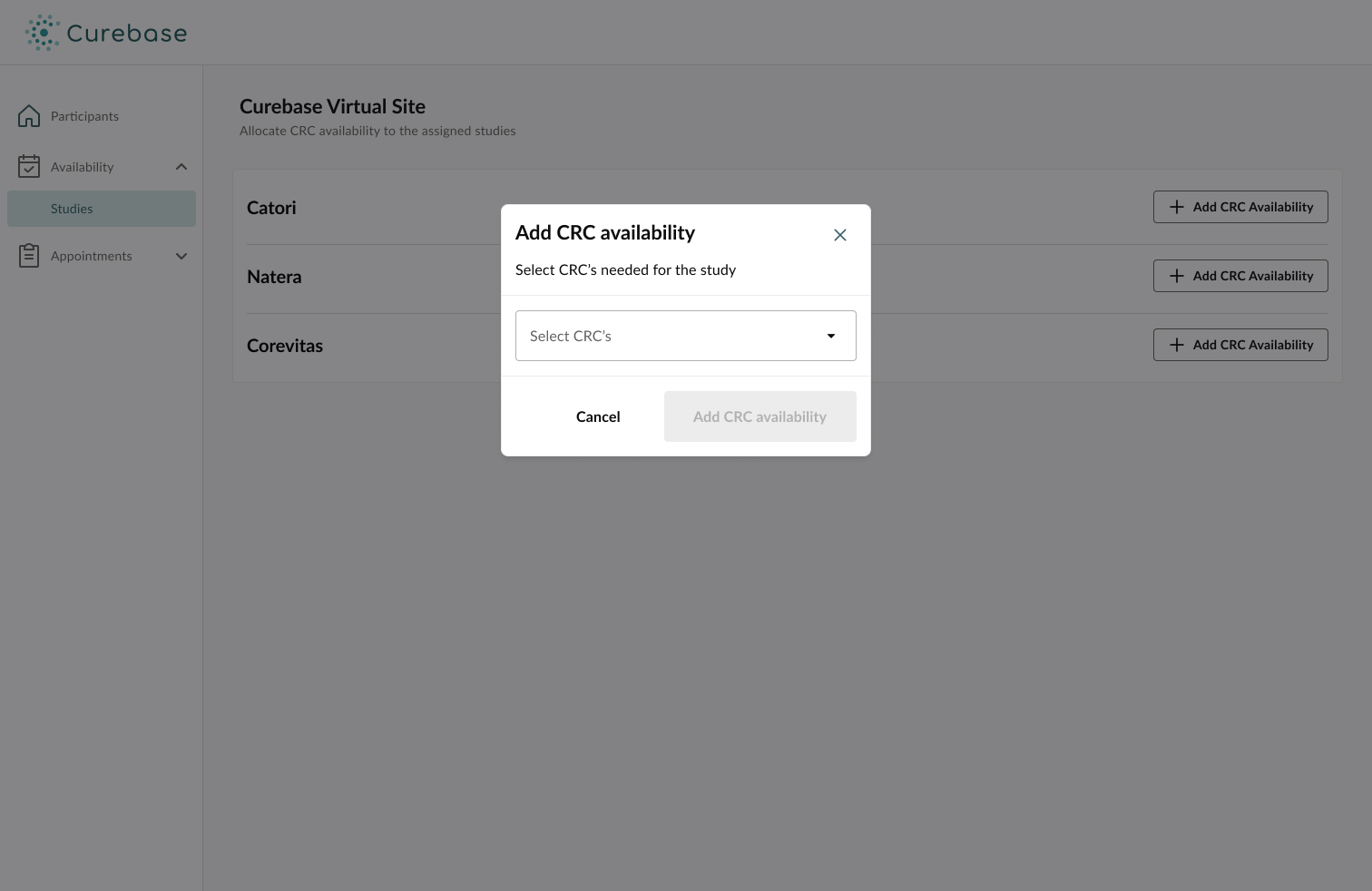1372x891 pixels.
Task: Open the Select CRC's dropdown
Action: pos(686,336)
